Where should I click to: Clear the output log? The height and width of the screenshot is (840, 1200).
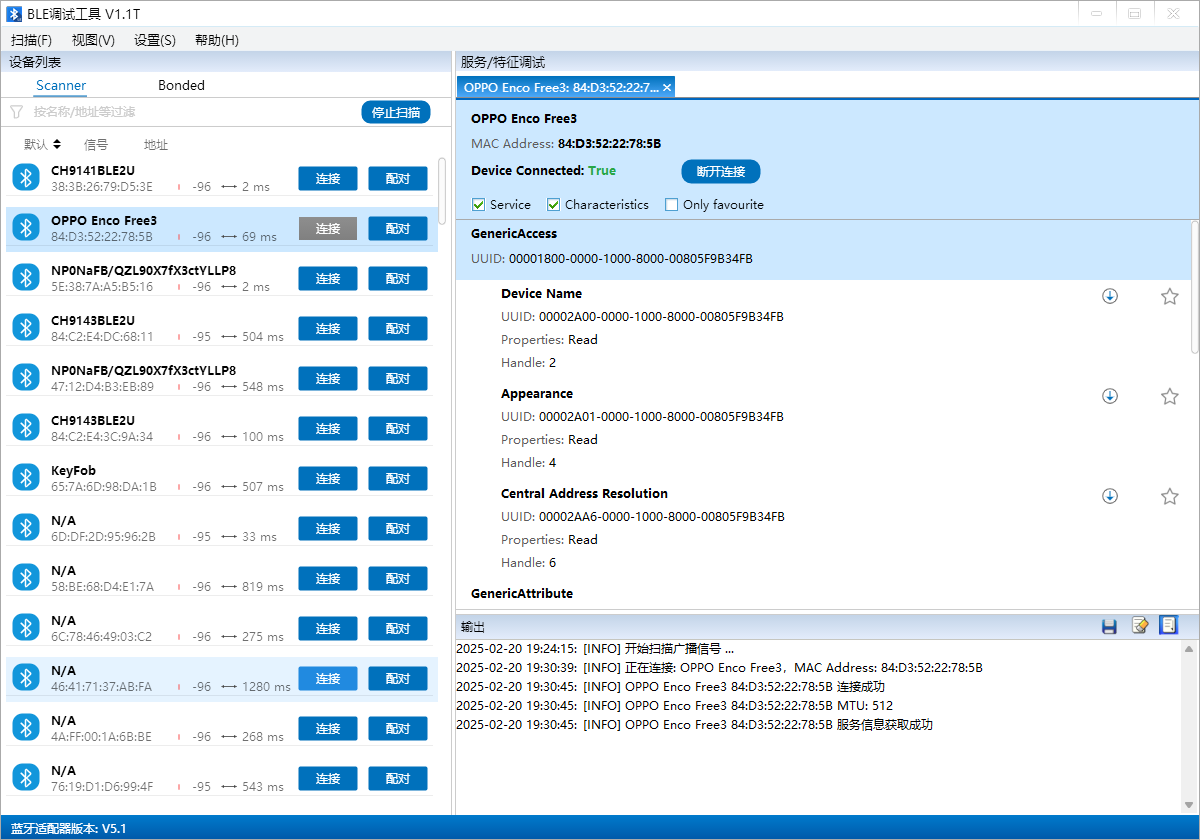[1140, 625]
